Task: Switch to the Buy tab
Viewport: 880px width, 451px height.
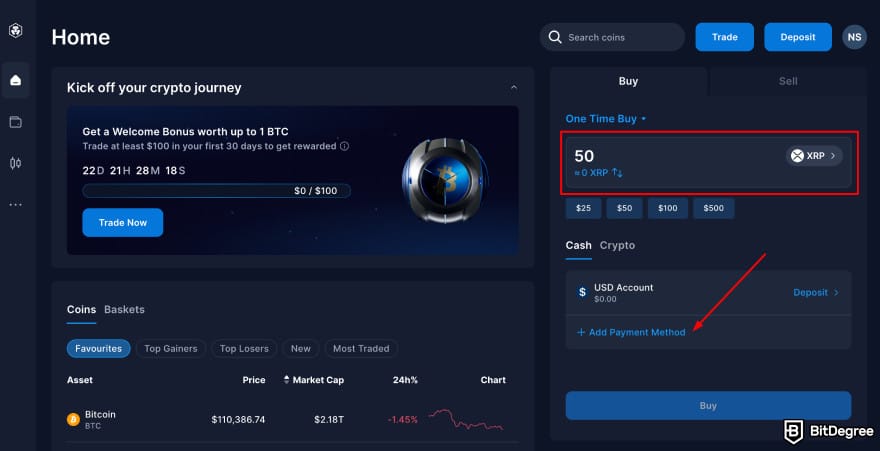Action: 628,81
